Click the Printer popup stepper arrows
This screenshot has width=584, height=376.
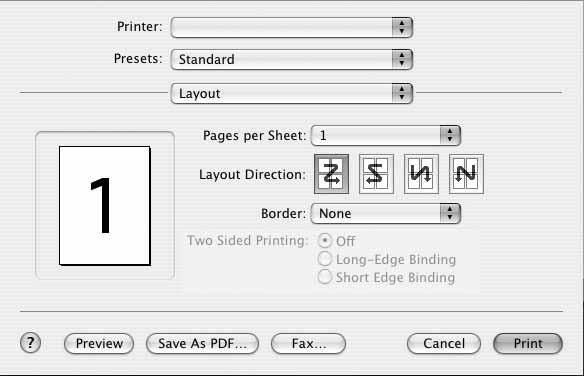tap(402, 27)
